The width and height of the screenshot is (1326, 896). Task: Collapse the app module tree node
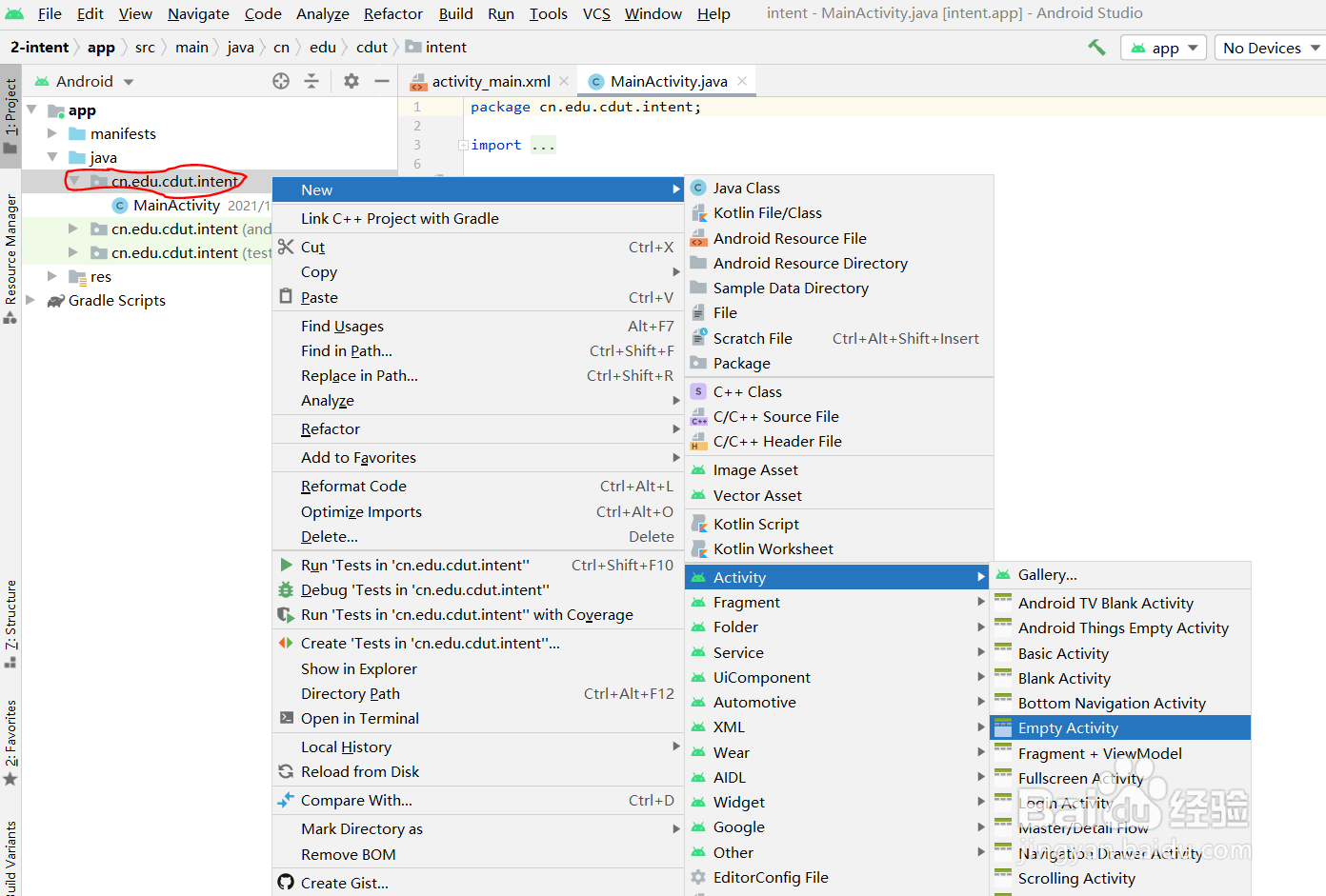31,110
